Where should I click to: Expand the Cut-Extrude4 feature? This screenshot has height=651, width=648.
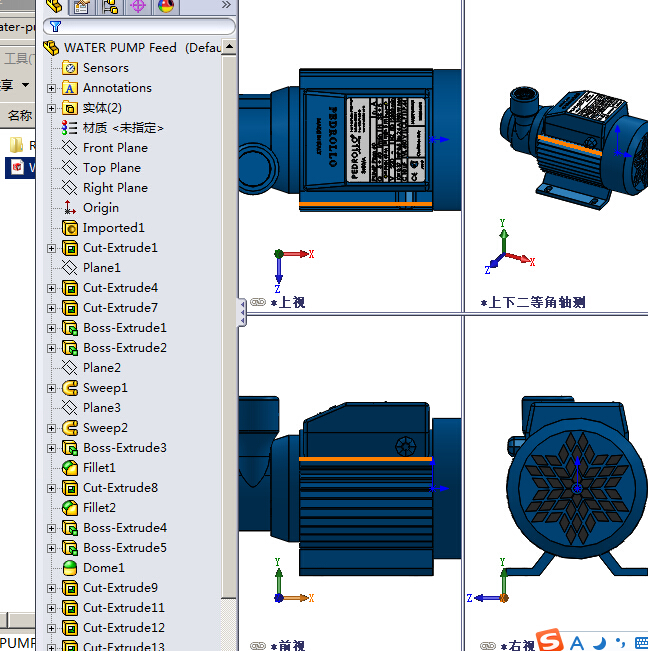click(51, 288)
